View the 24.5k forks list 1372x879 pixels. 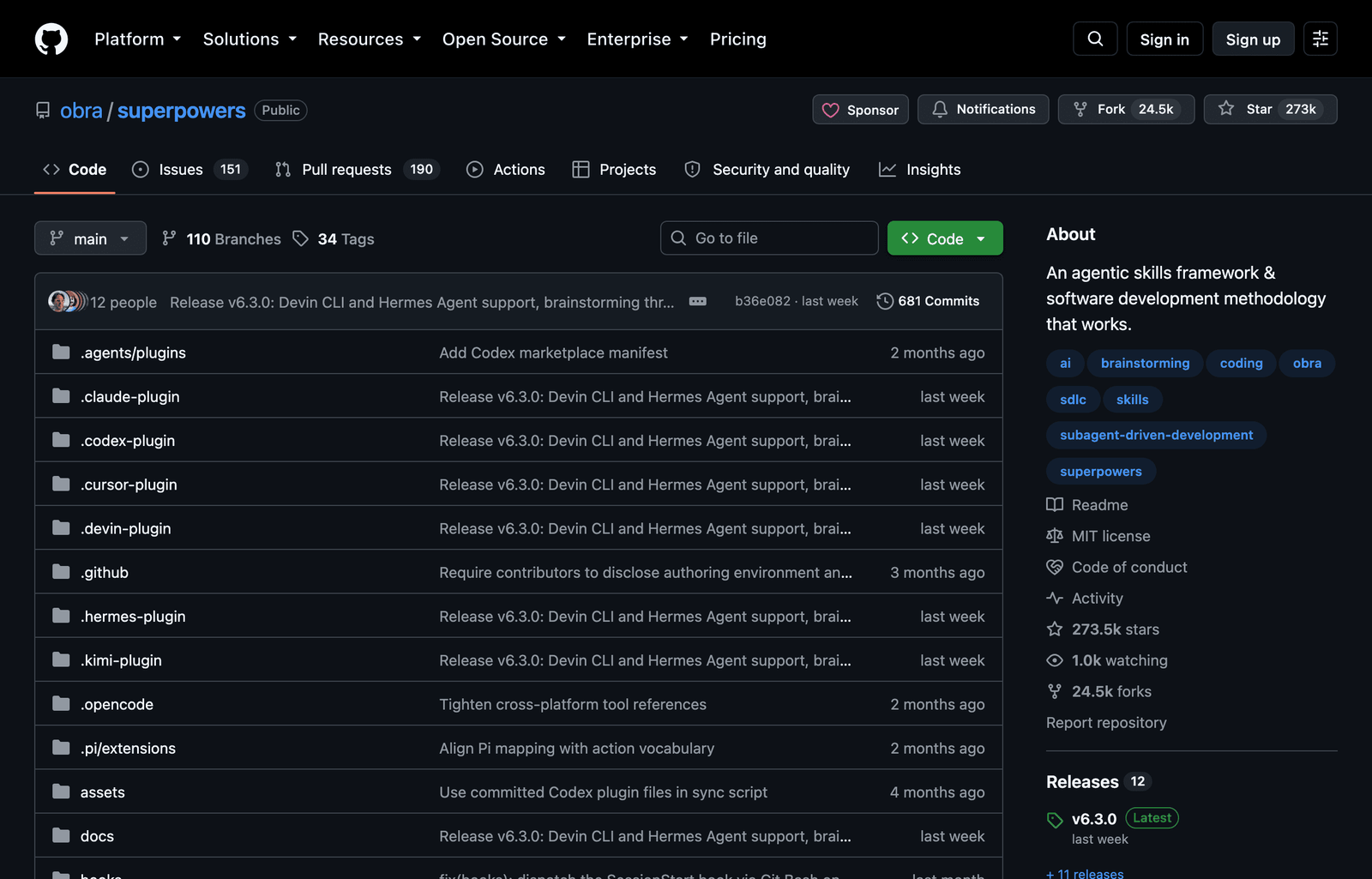coord(1099,691)
